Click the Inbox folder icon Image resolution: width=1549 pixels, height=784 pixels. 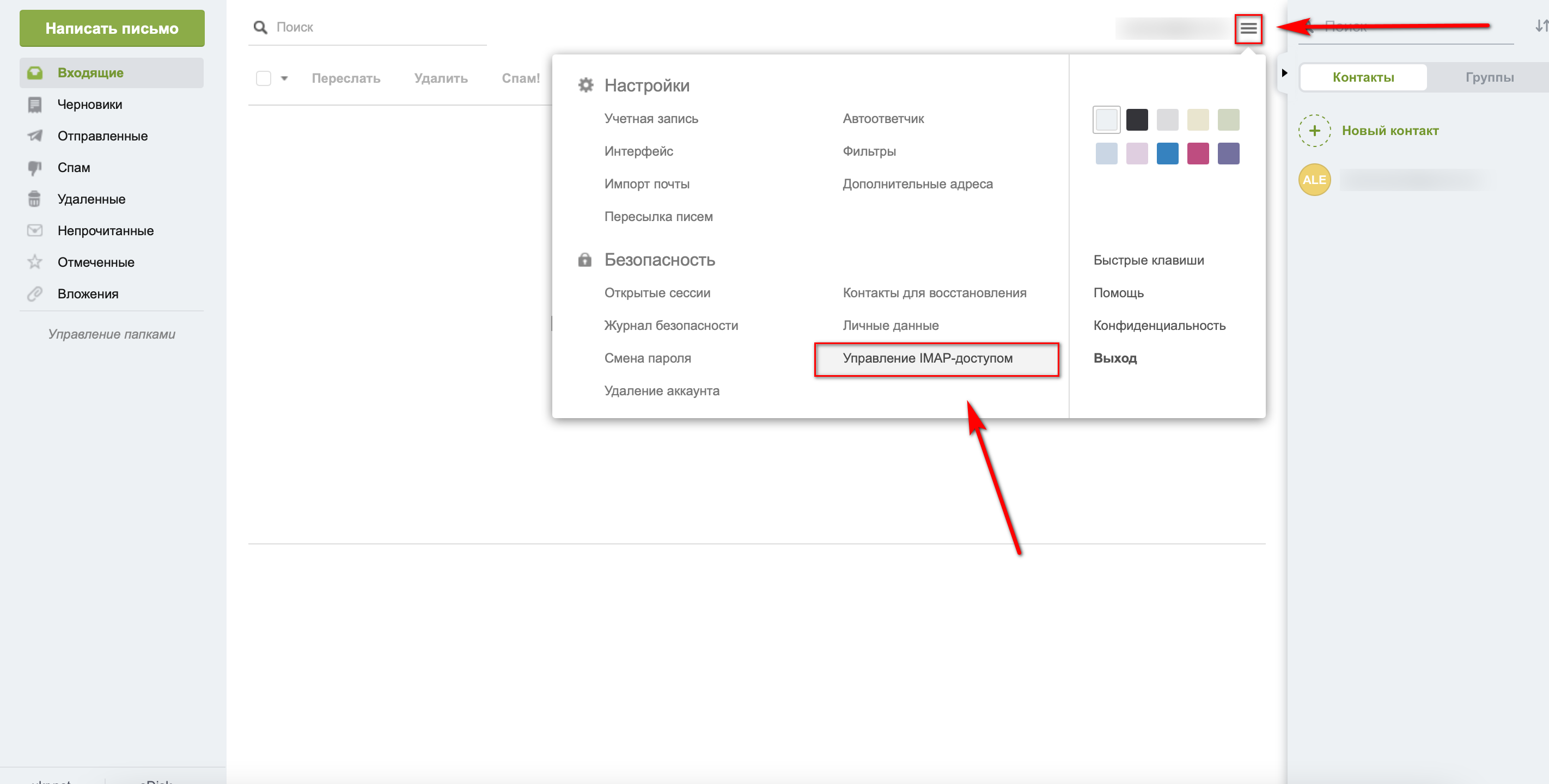click(x=35, y=73)
